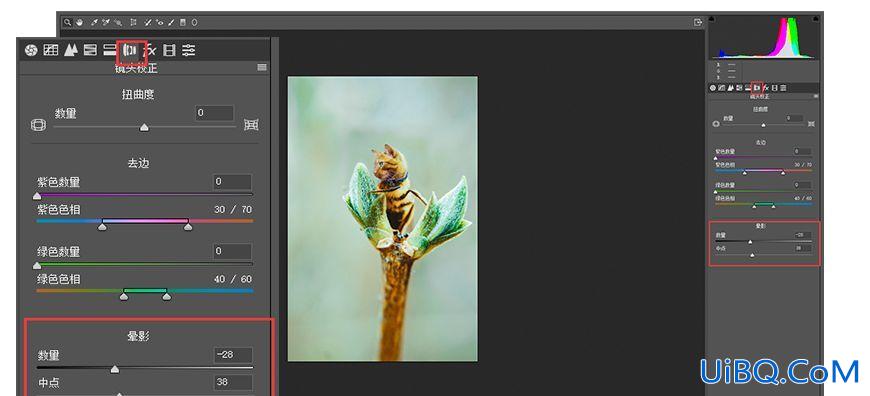Click the distortion 数量 slider handle
This screenshot has width=870, height=396.
click(144, 128)
